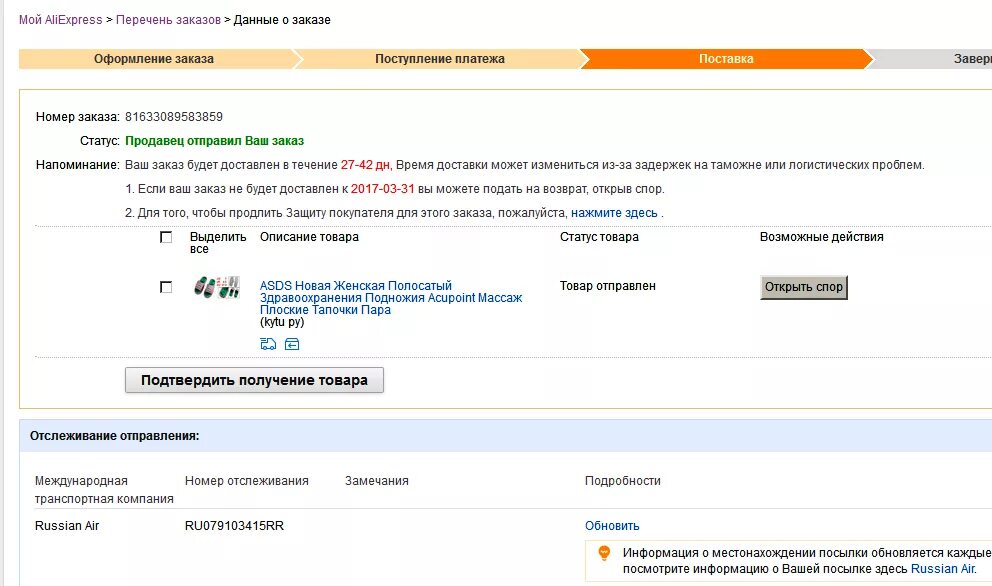Check the 'Выделить все' checkbox
The image size is (992, 586).
(x=166, y=237)
